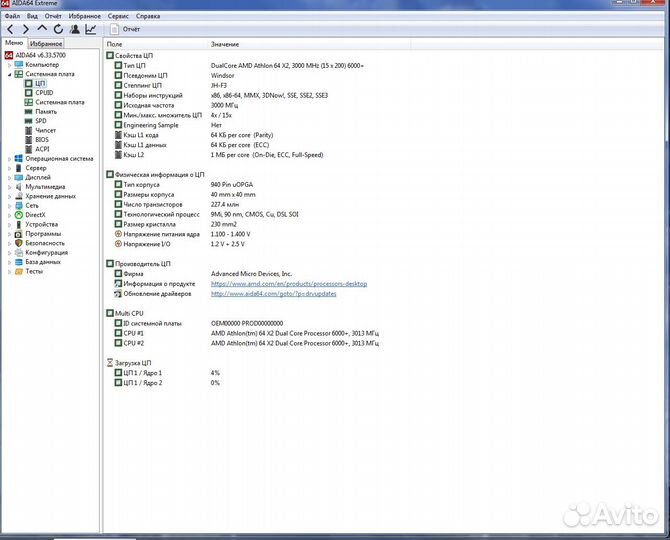The height and width of the screenshot is (540, 670).
Task: Select the Память memory item
Action: pyautogui.click(x=46, y=111)
